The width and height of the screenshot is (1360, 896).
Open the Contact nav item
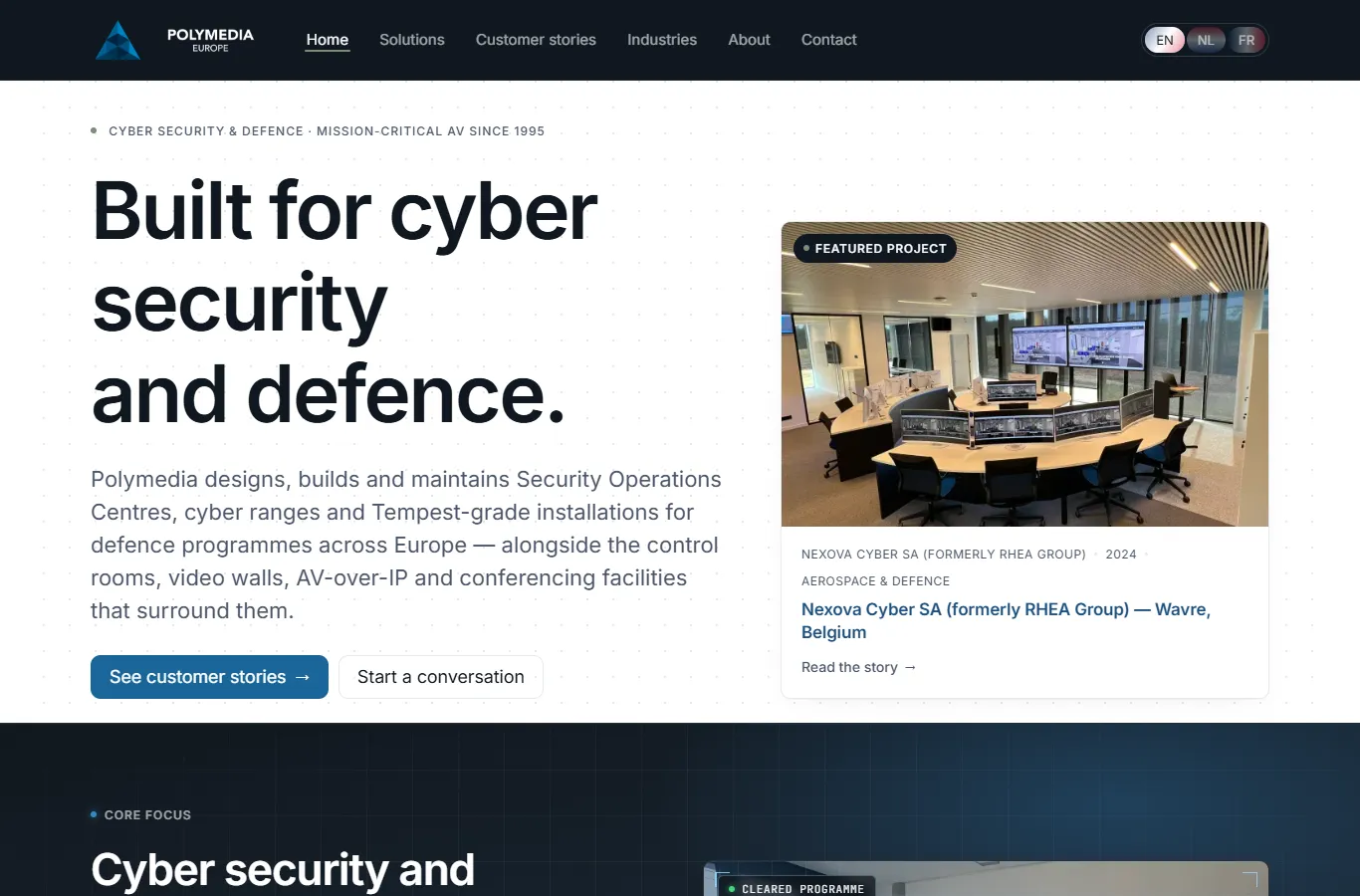pos(829,40)
